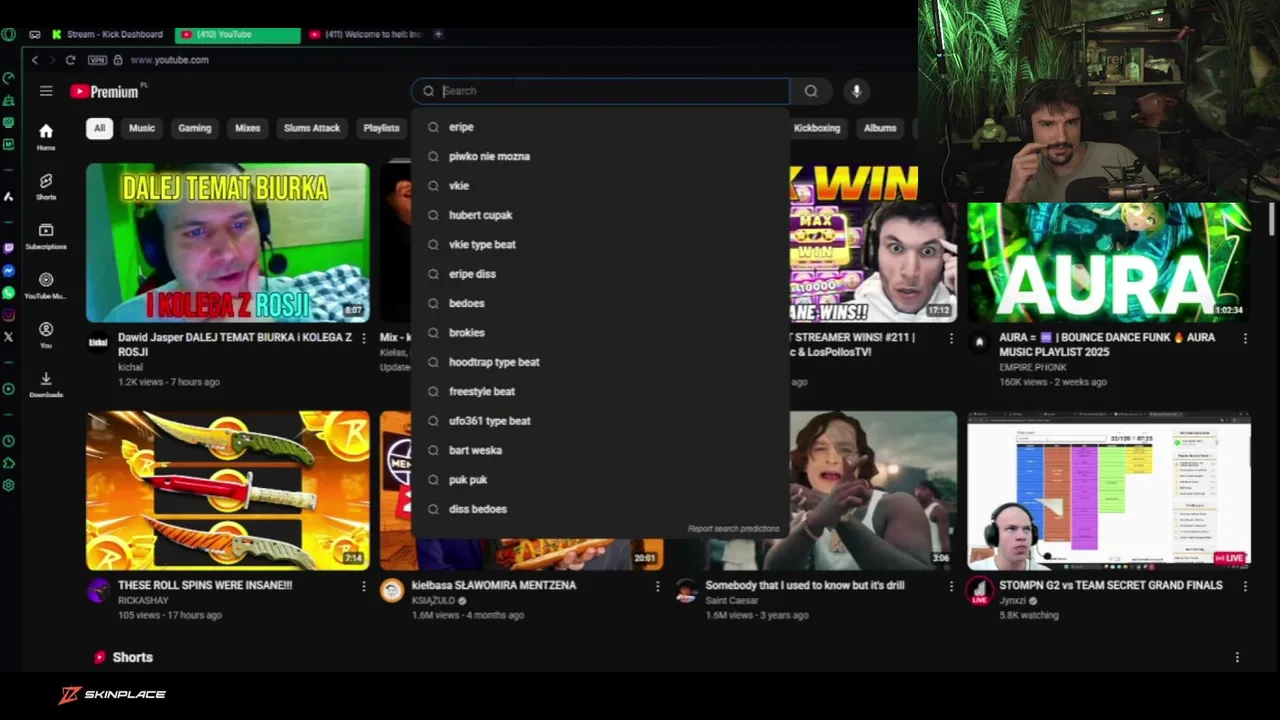1280x720 pixels.
Task: Open a new browser tab with plus
Action: (x=438, y=34)
